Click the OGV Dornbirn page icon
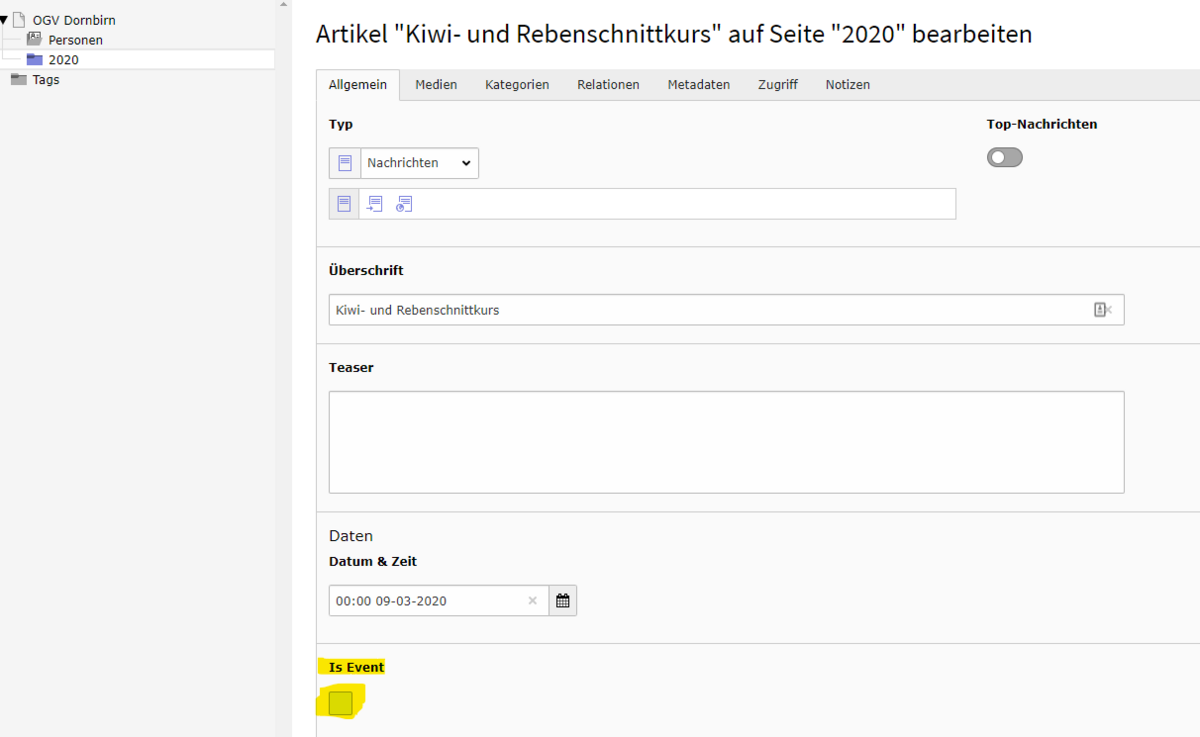The height and width of the screenshot is (737, 1200). coord(19,20)
